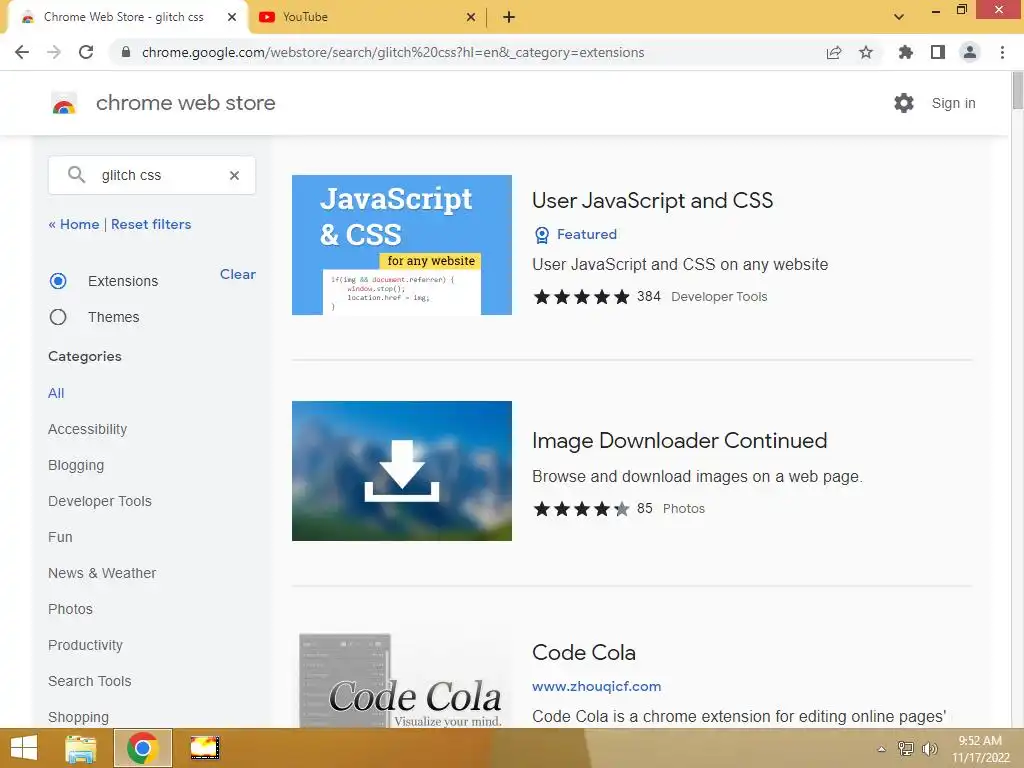Filter by News & Weather category
This screenshot has width=1024, height=768.
[102, 573]
